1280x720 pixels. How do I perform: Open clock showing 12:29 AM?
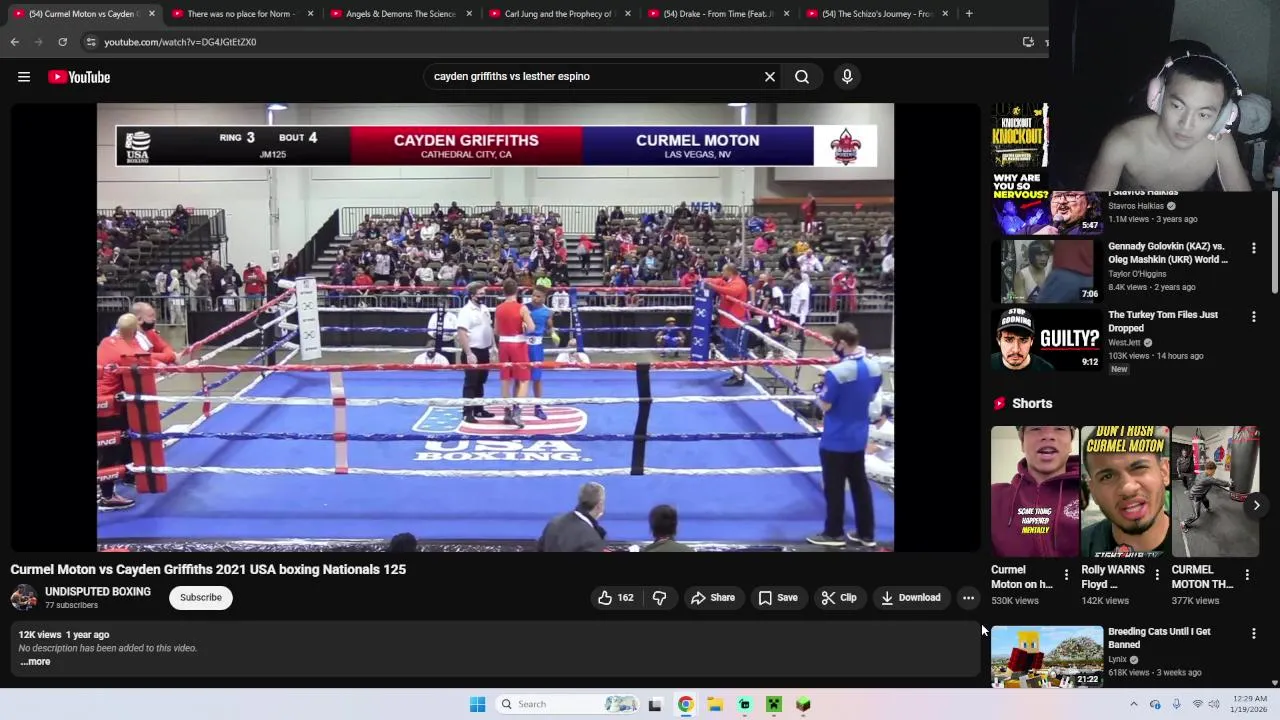(x=1250, y=704)
